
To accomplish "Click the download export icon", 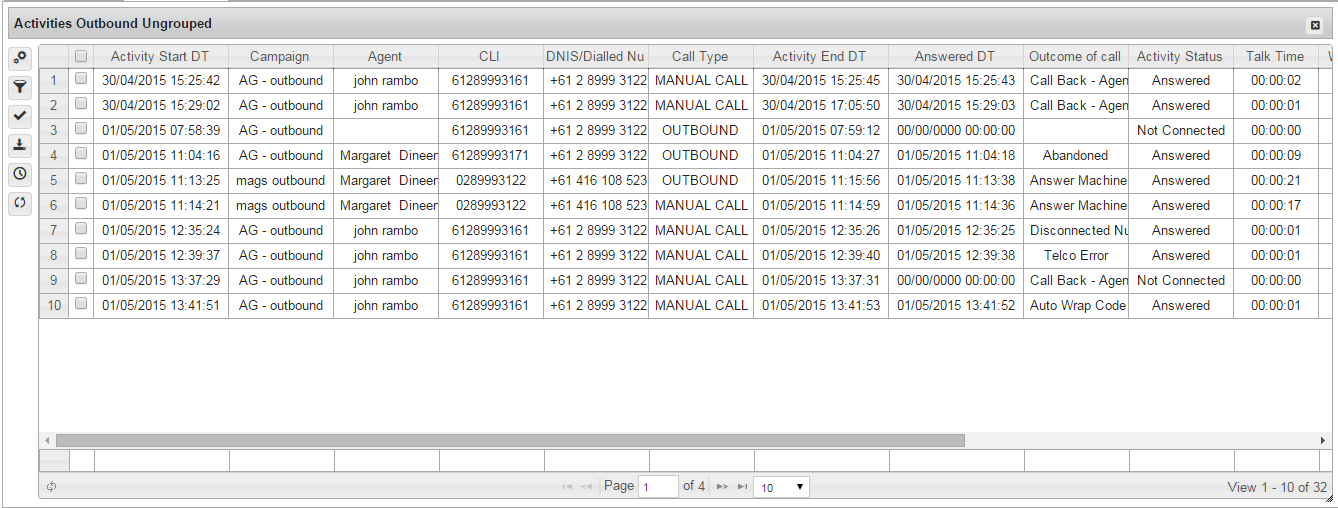I will [x=20, y=145].
